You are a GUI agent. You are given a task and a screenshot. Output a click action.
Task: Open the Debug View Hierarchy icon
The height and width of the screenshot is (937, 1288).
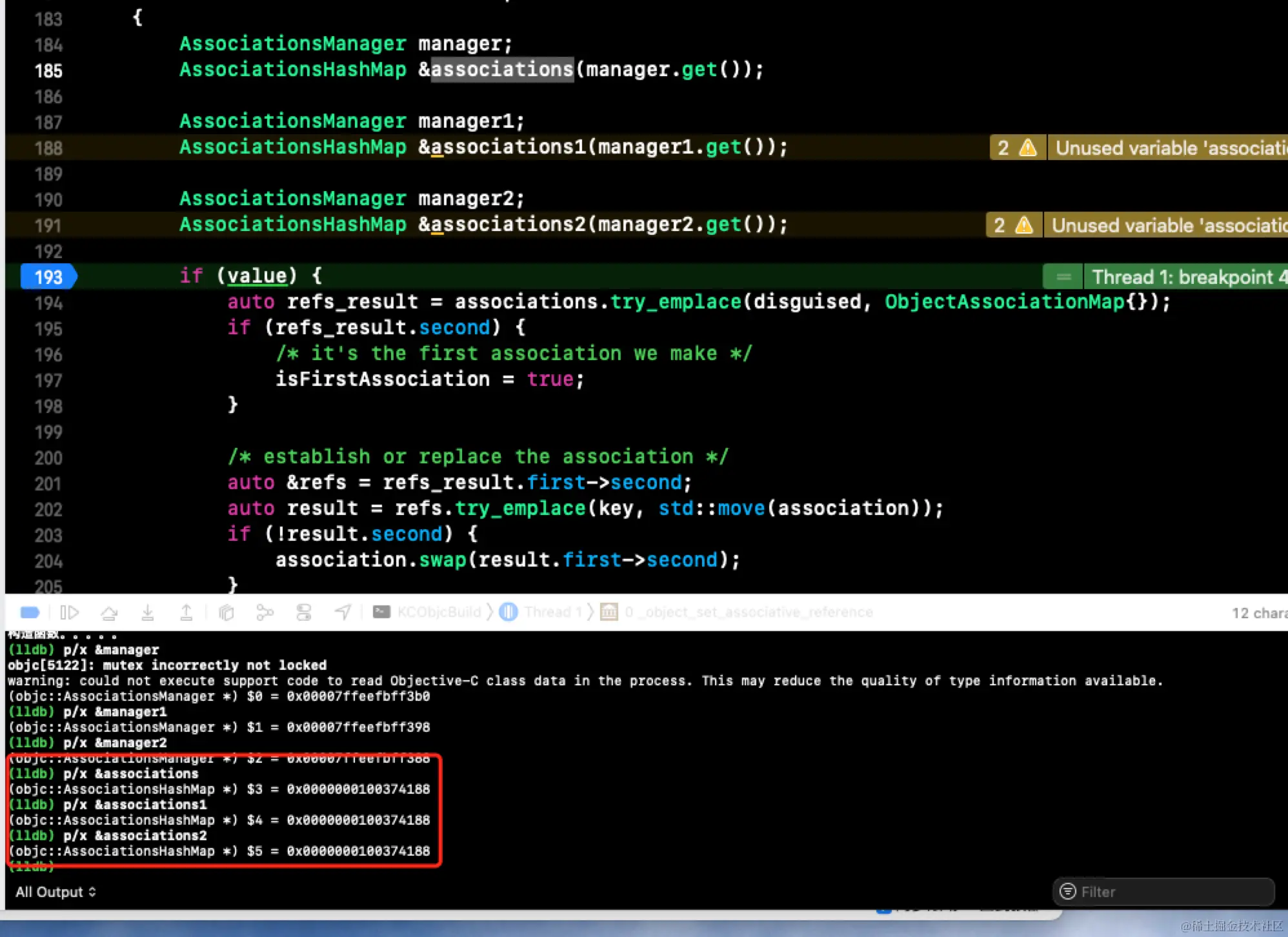(x=226, y=612)
